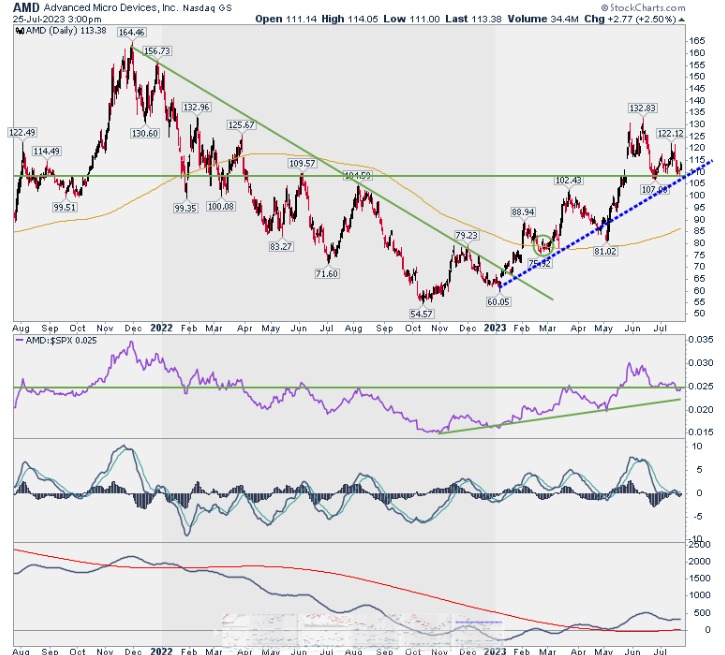The height and width of the screenshot is (655, 725).
Task: Click the 99.35 low price label
Action: click(x=185, y=208)
